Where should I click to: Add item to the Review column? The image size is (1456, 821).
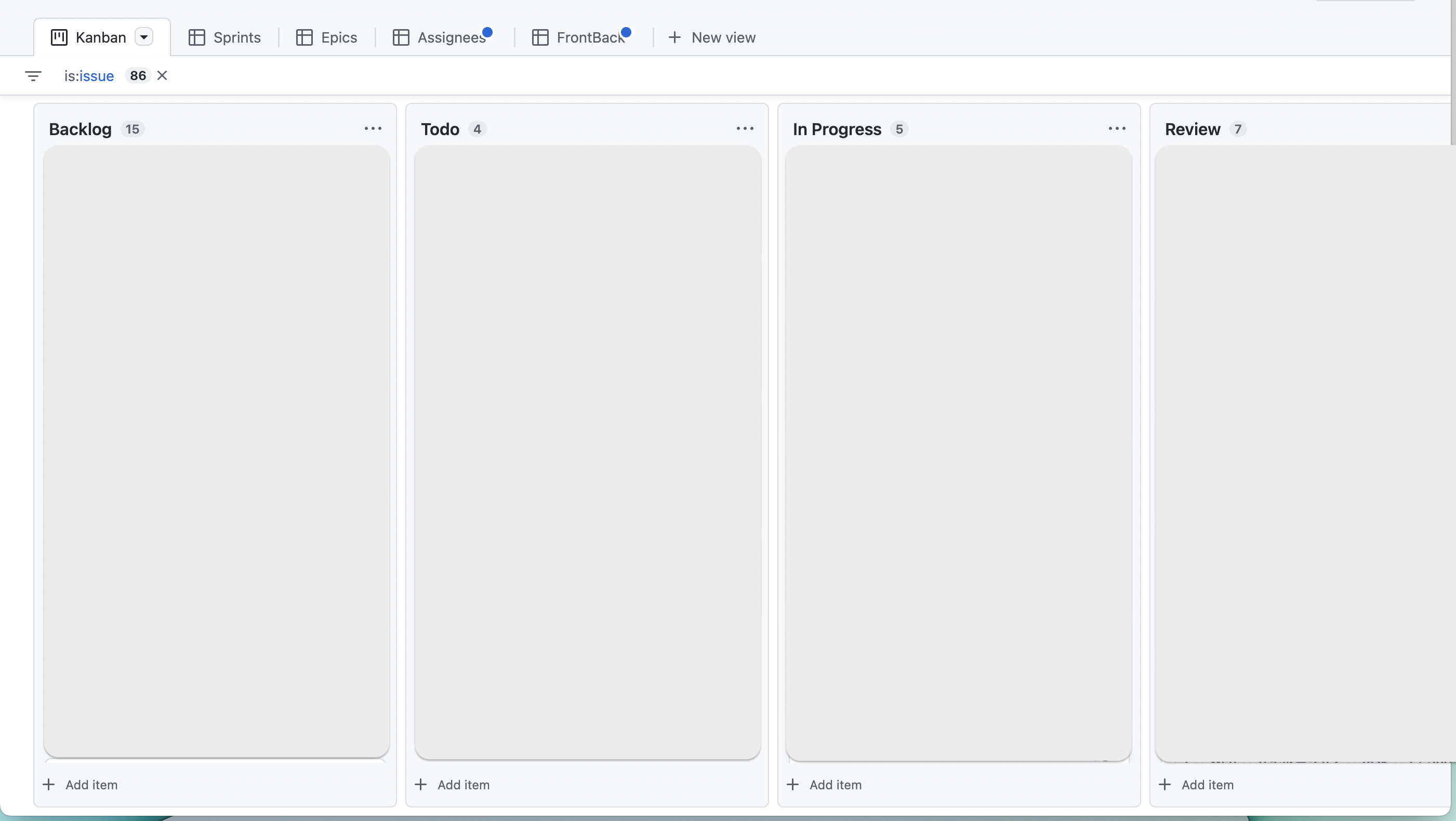pos(1197,784)
